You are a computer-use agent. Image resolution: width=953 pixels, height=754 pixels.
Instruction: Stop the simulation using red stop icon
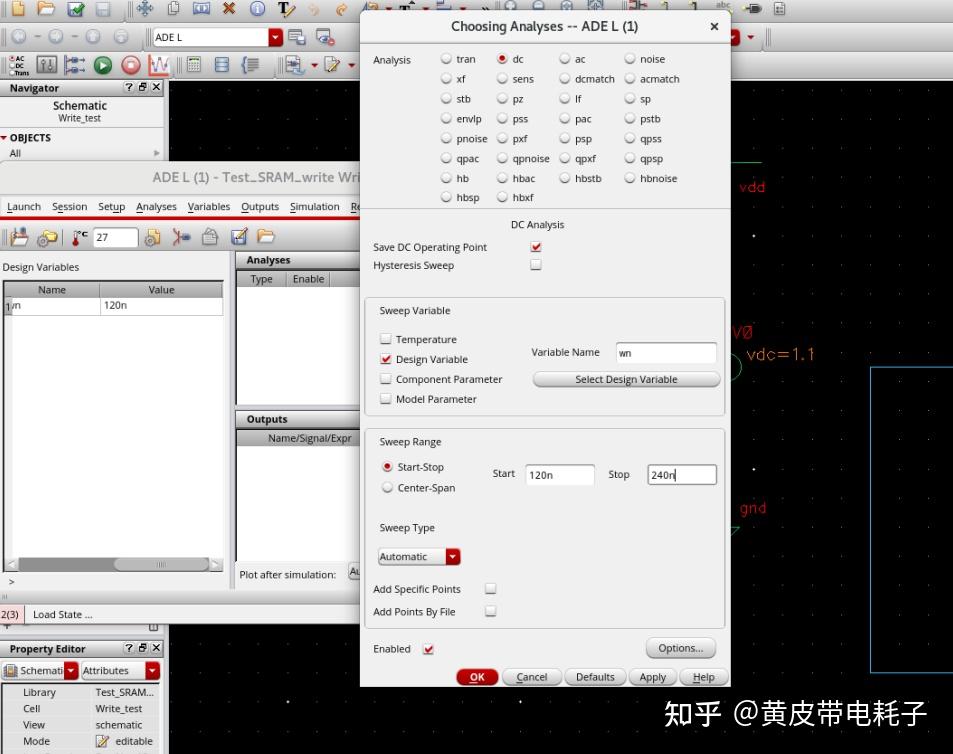pos(131,65)
